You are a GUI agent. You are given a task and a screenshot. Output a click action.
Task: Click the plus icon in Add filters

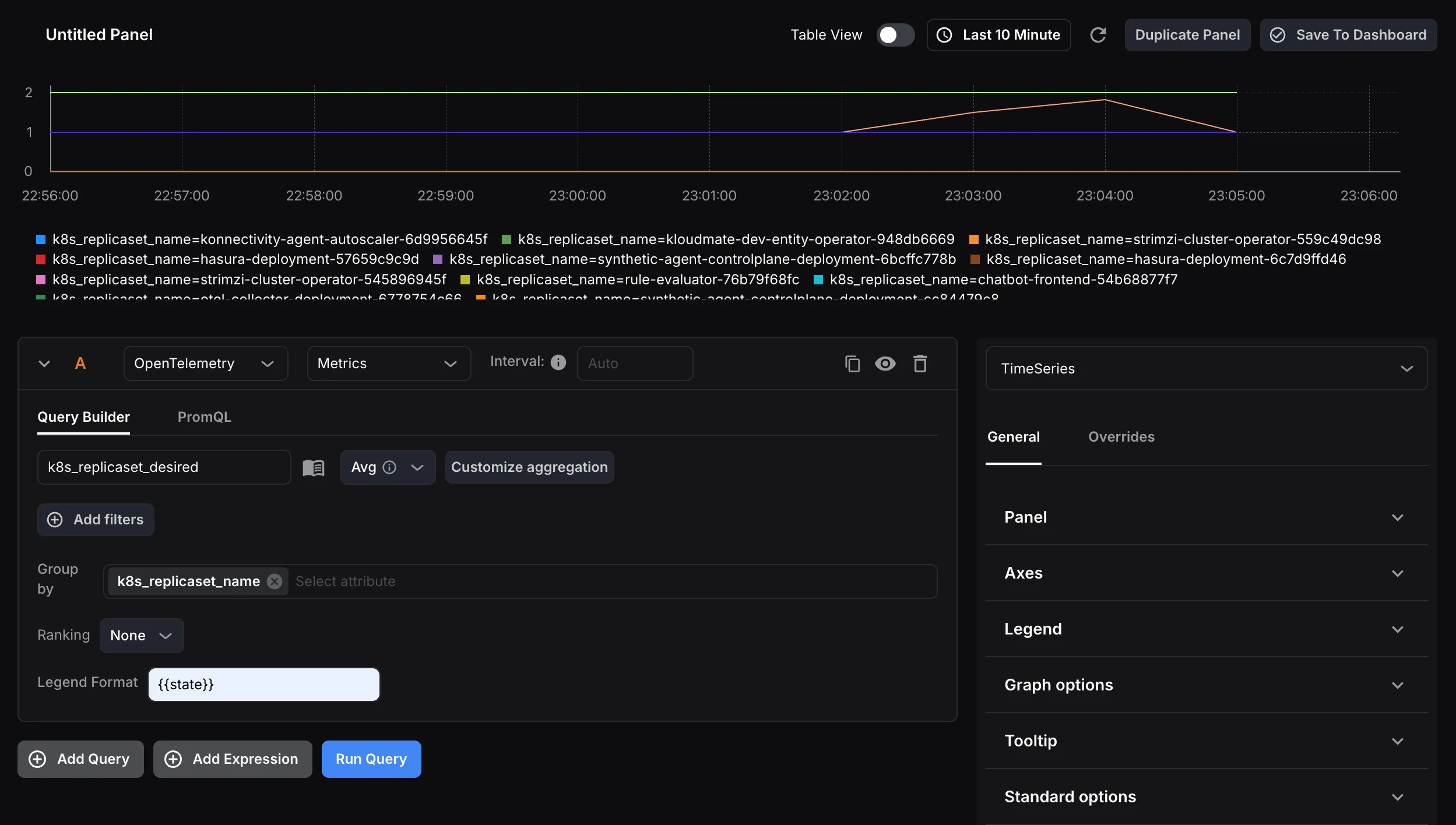[55, 520]
